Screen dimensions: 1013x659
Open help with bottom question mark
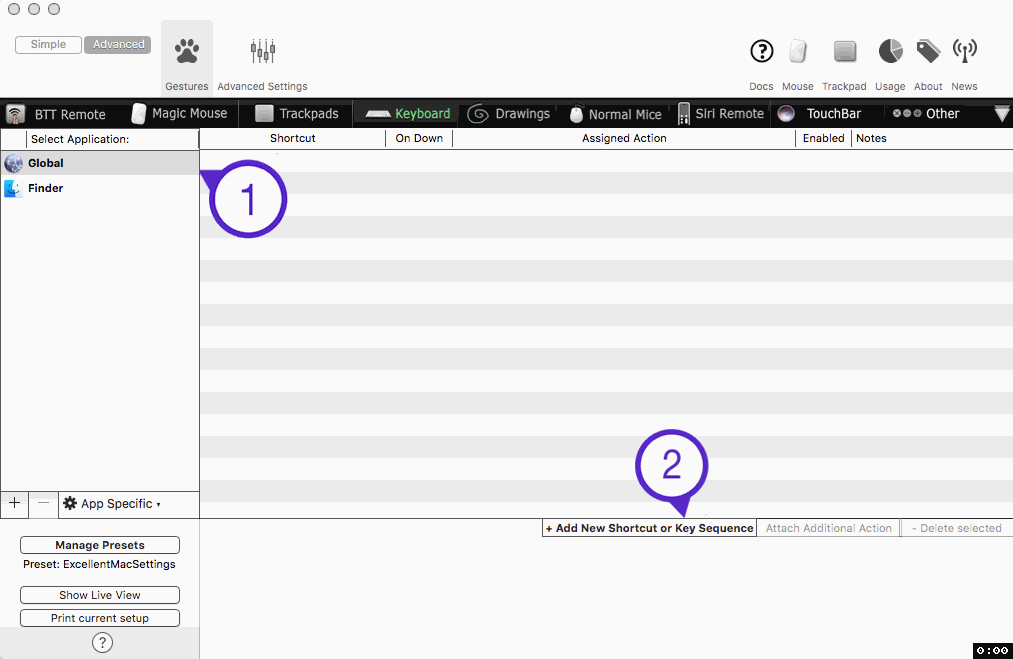[x=102, y=642]
